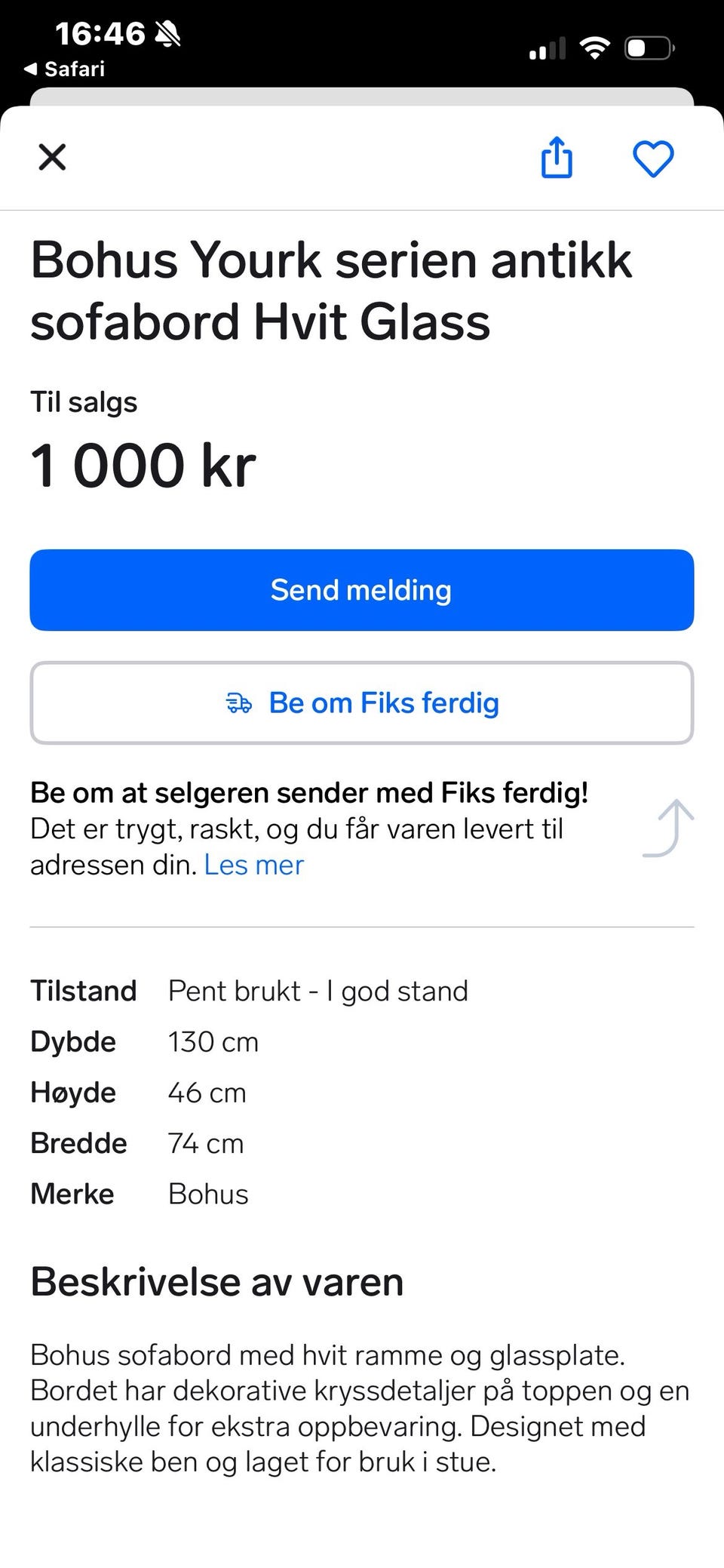Tap the delivery truck icon
Viewport: 724px width, 1568px height.
coord(239,703)
